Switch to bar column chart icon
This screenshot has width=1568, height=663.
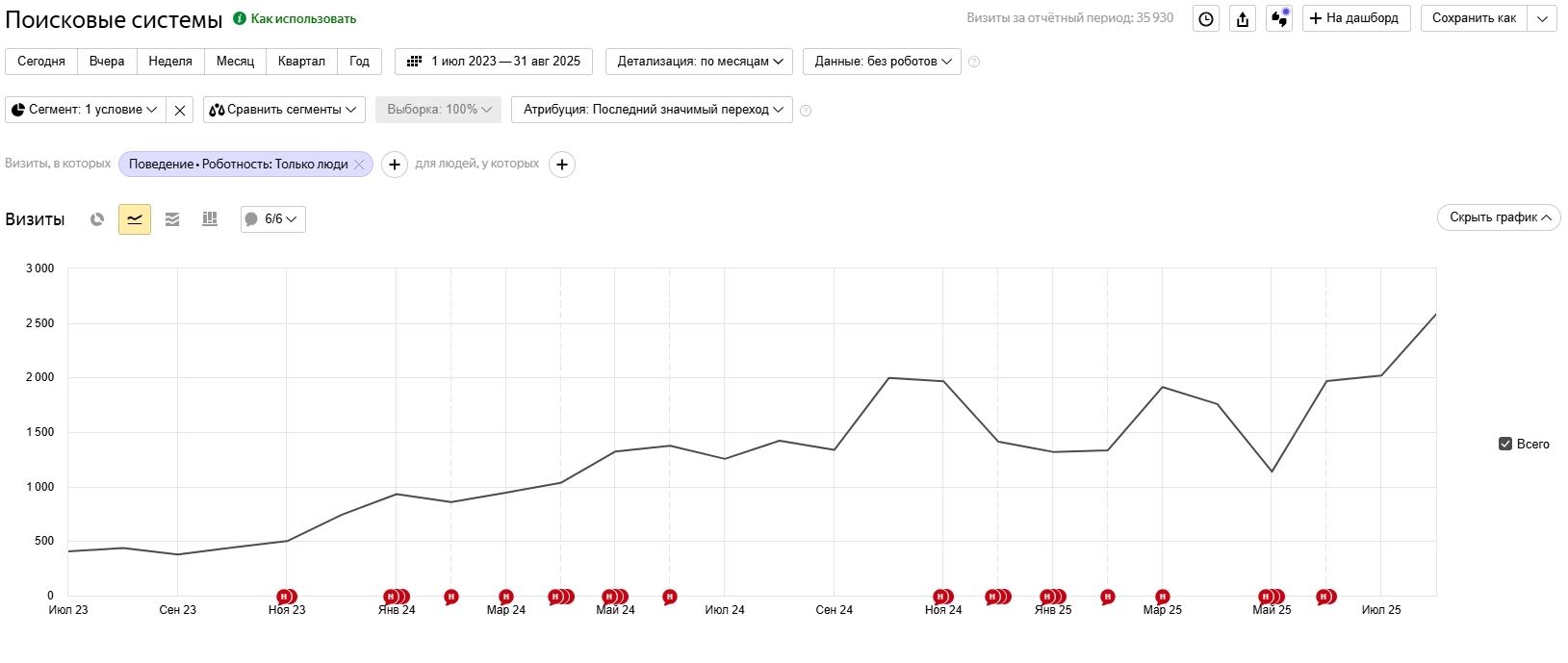(210, 219)
